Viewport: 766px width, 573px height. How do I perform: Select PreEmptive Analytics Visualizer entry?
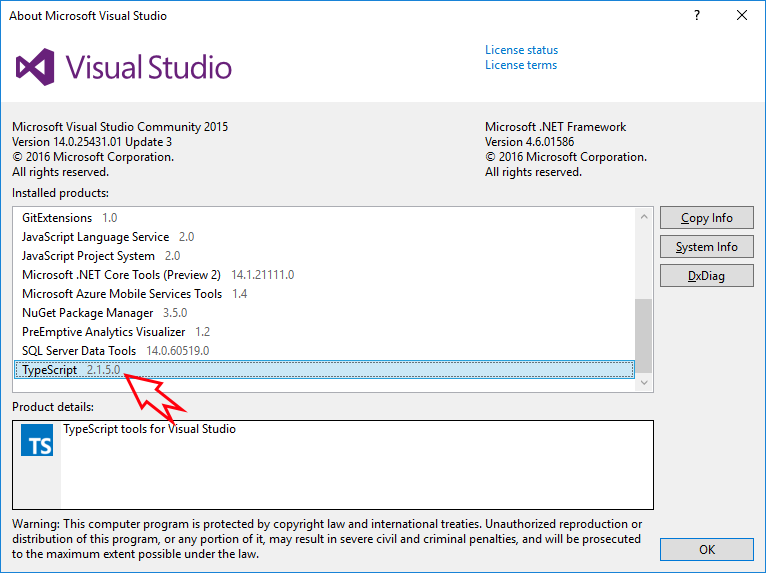click(103, 332)
